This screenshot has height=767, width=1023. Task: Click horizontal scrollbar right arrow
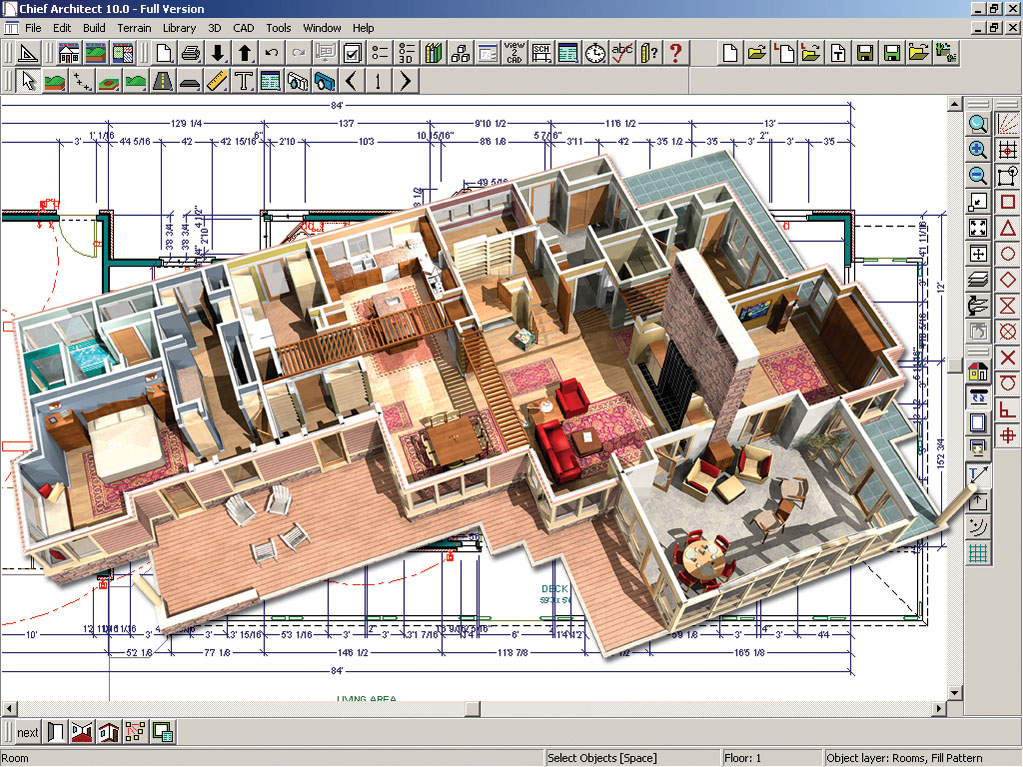[939, 708]
